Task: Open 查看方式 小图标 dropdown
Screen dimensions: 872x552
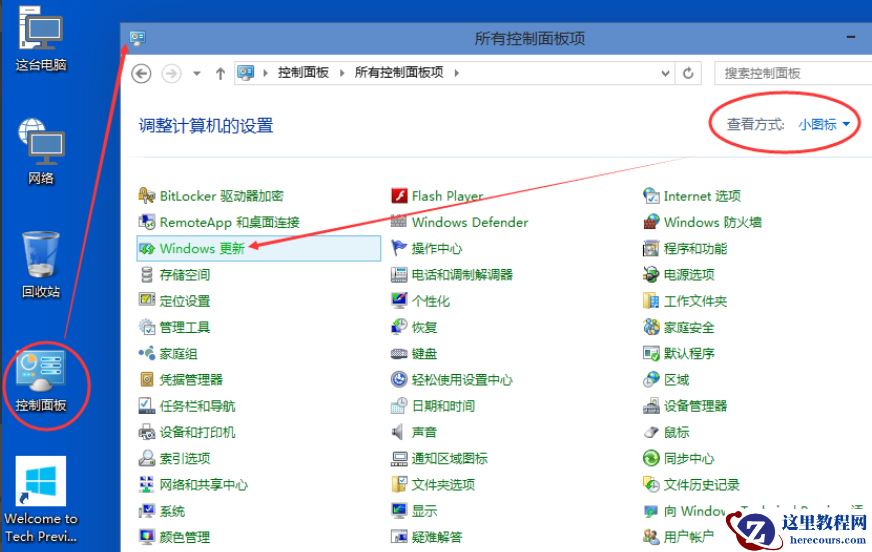Action: pos(824,125)
